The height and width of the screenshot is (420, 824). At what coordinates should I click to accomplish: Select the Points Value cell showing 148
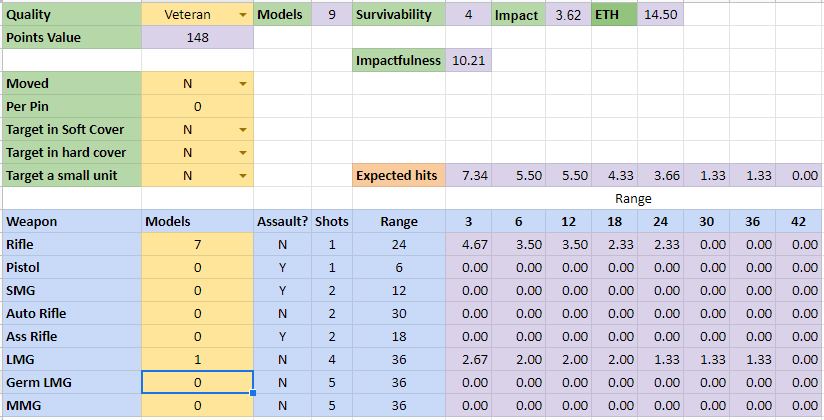pyautogui.click(x=197, y=38)
